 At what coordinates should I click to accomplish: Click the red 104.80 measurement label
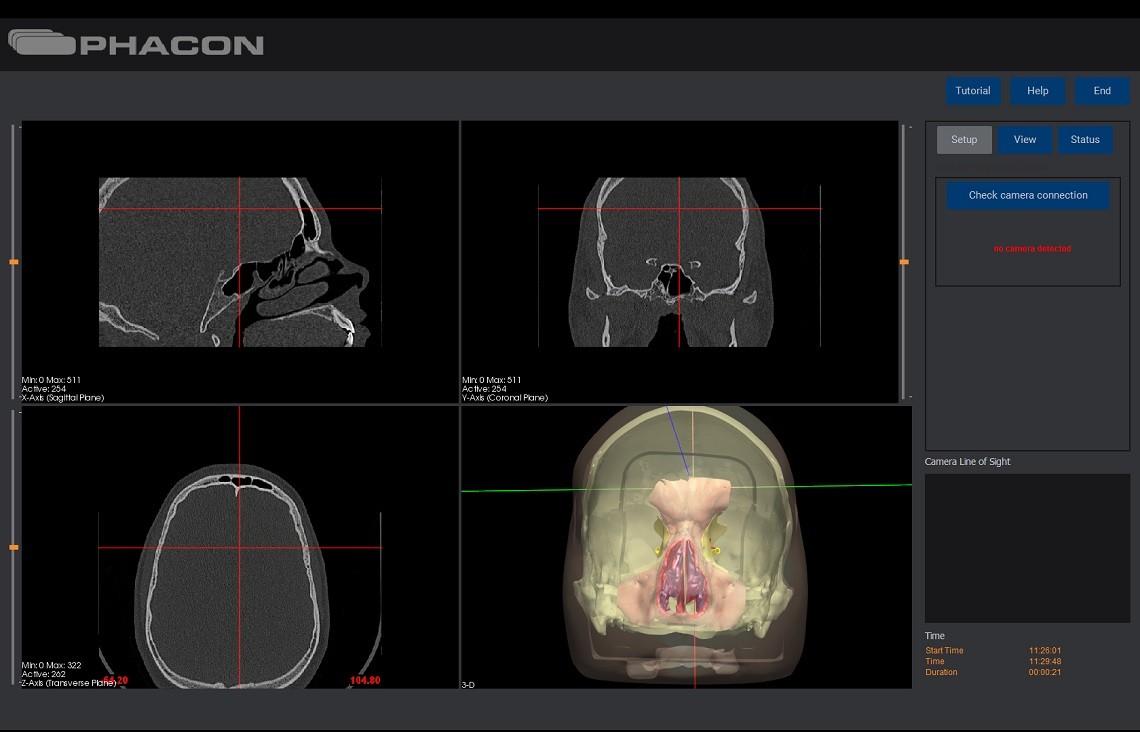(365, 681)
